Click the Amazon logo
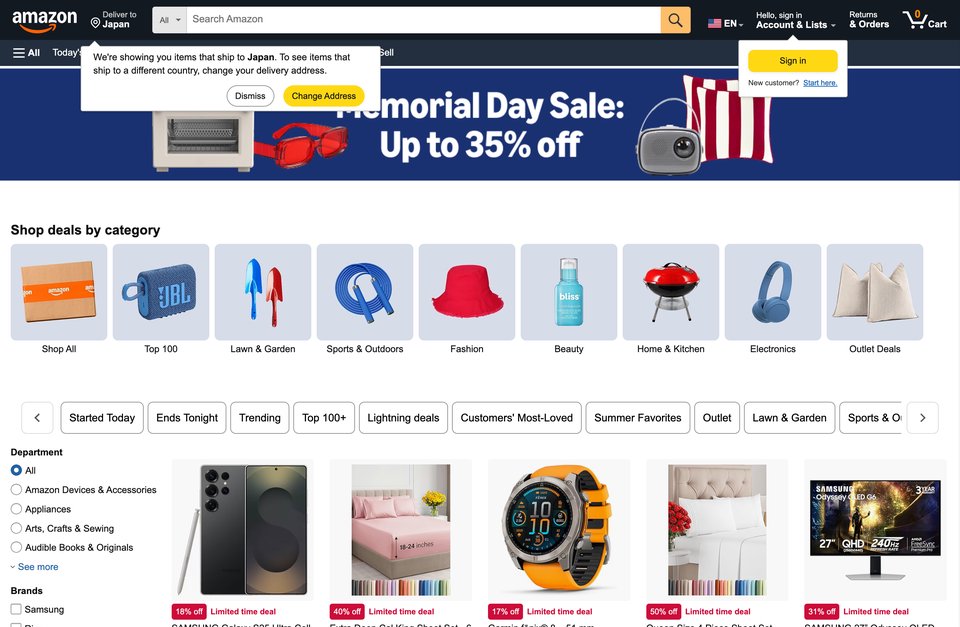 coord(45,20)
